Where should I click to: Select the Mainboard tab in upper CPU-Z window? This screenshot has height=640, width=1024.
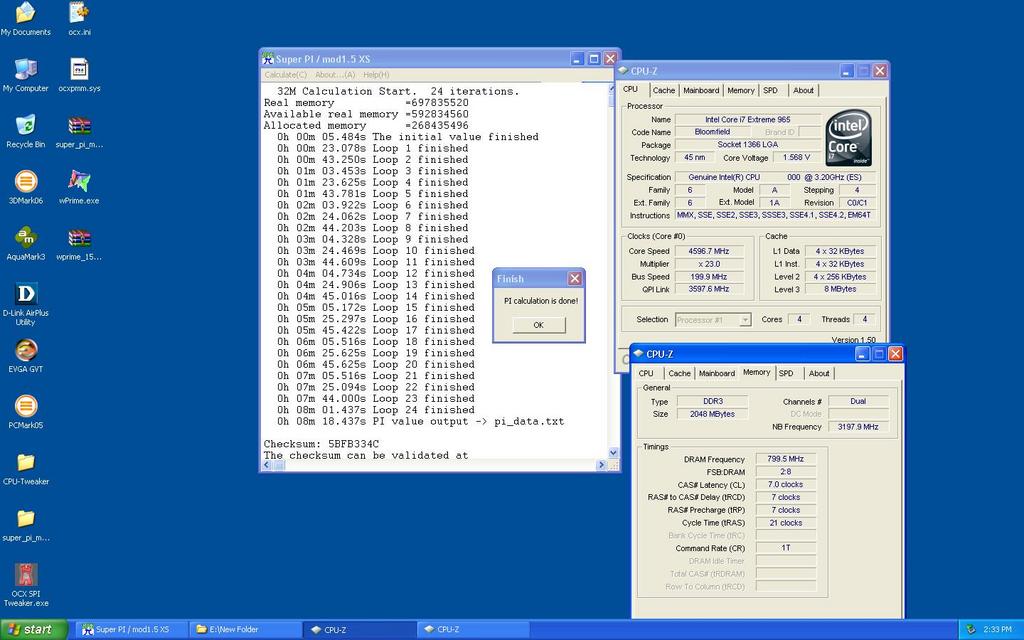701,91
